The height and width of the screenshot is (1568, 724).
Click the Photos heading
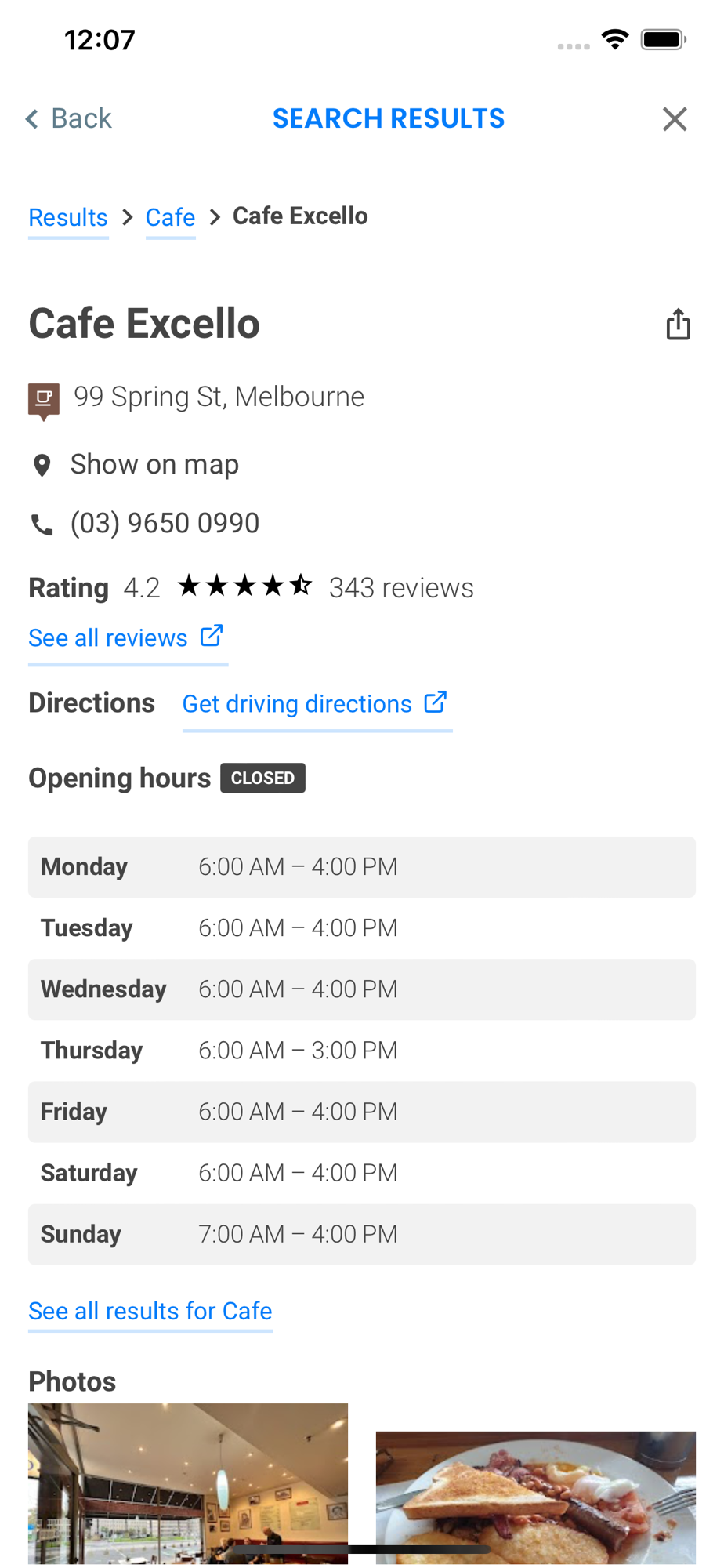pyautogui.click(x=72, y=1381)
